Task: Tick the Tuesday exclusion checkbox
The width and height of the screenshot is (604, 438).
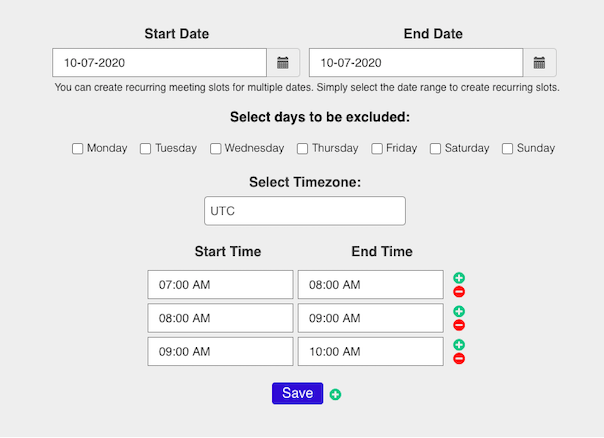Action: click(x=145, y=148)
